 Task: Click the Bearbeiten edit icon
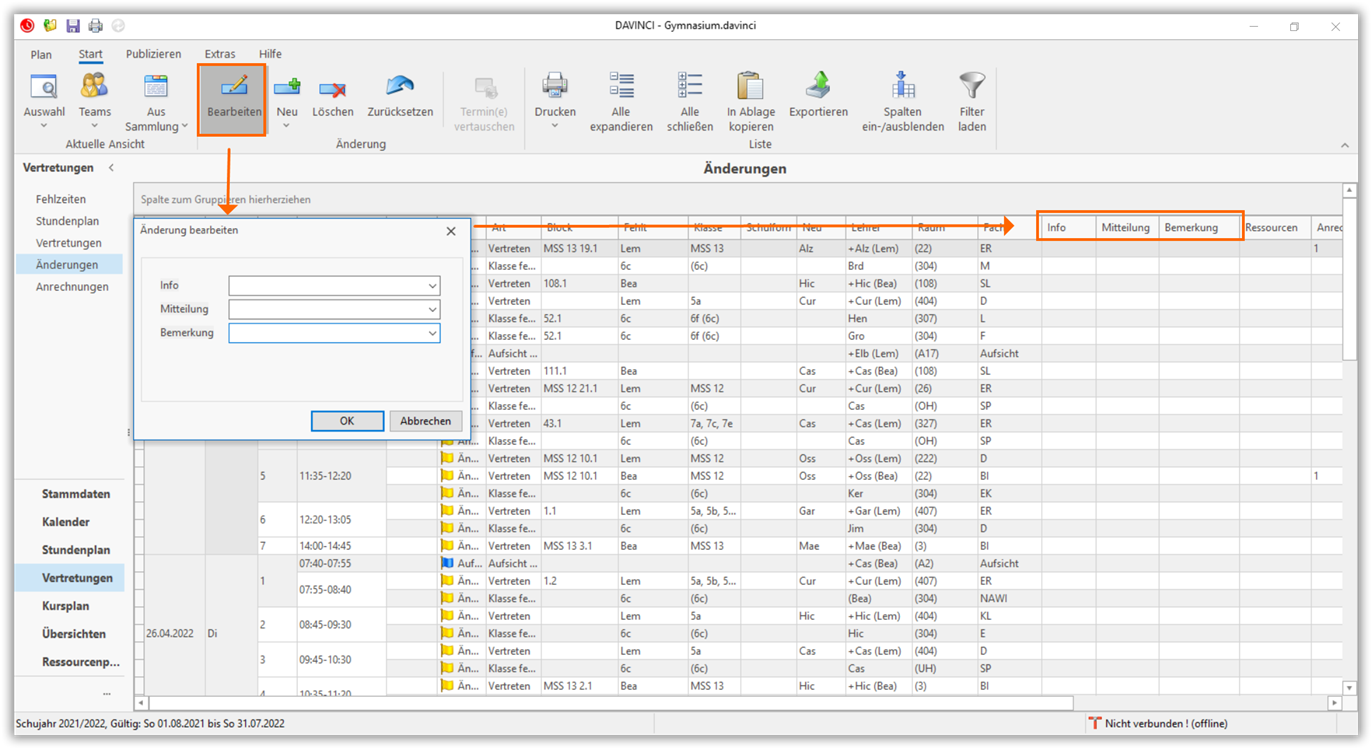[x=234, y=88]
